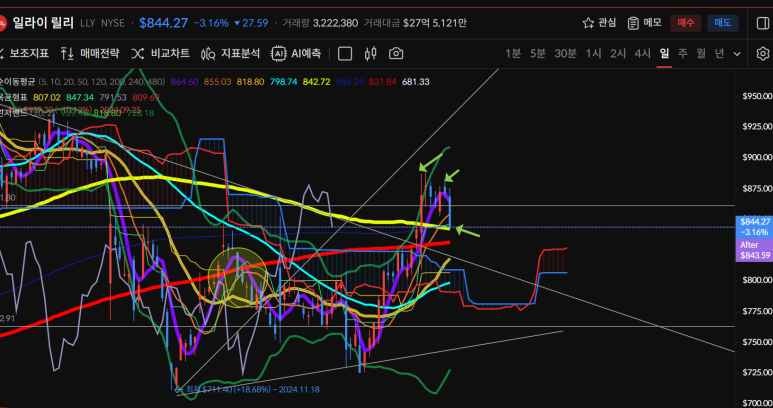The image size is (773, 408).
Task: Select the 30분 timeframe
Action: (x=565, y=53)
